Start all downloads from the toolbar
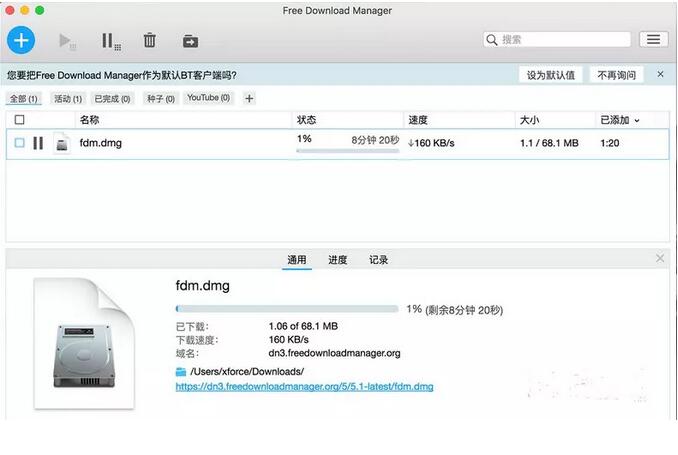The width and height of the screenshot is (678, 455). (67, 42)
